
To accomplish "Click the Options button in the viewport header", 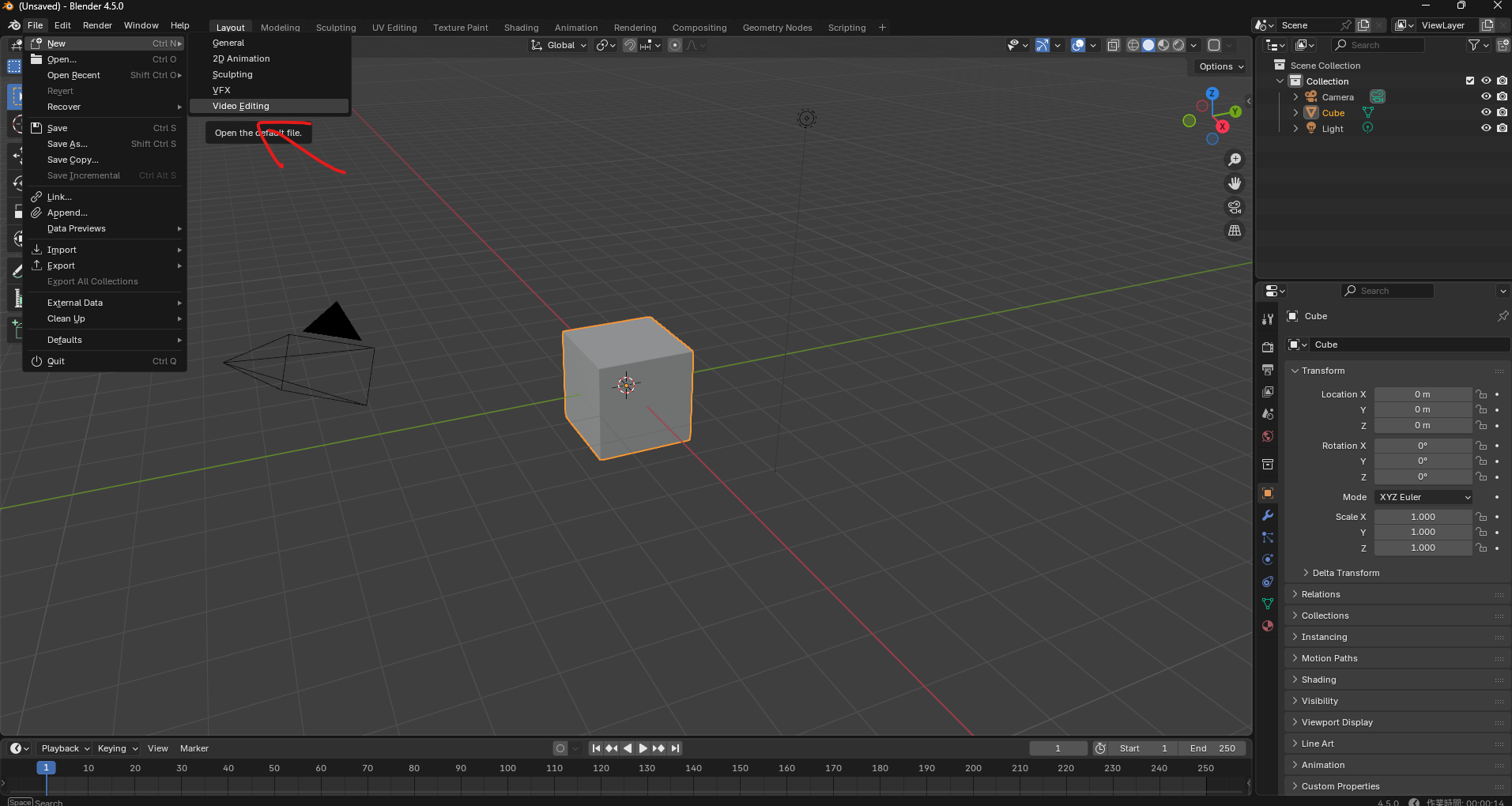I will point(1219,66).
